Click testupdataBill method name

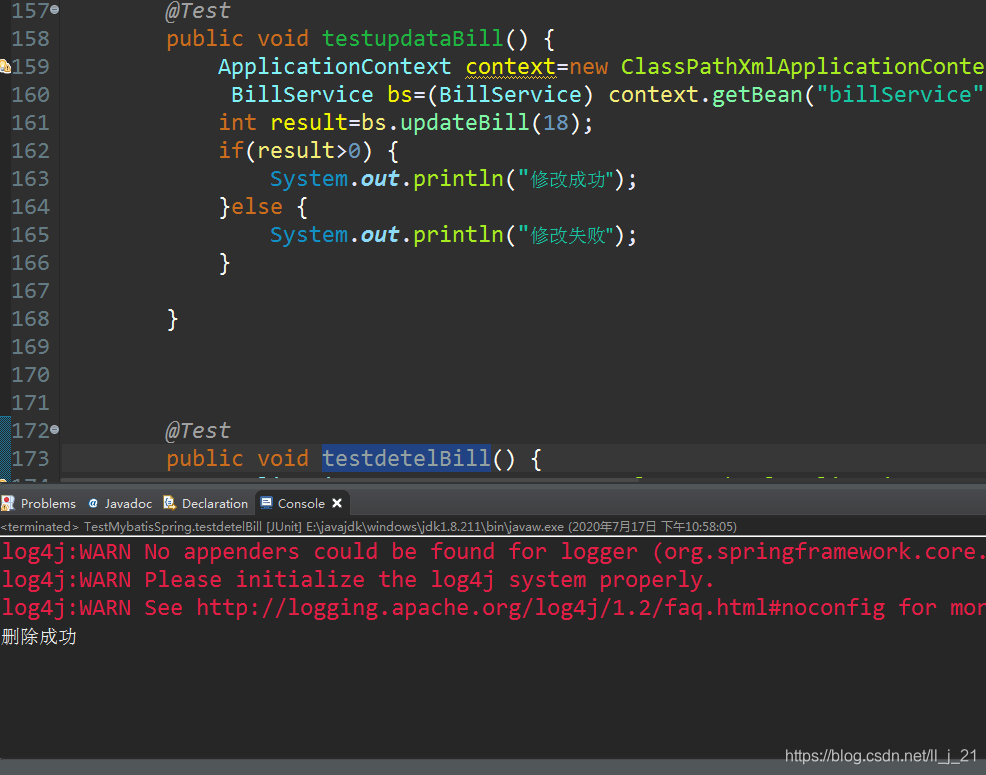tap(413, 38)
